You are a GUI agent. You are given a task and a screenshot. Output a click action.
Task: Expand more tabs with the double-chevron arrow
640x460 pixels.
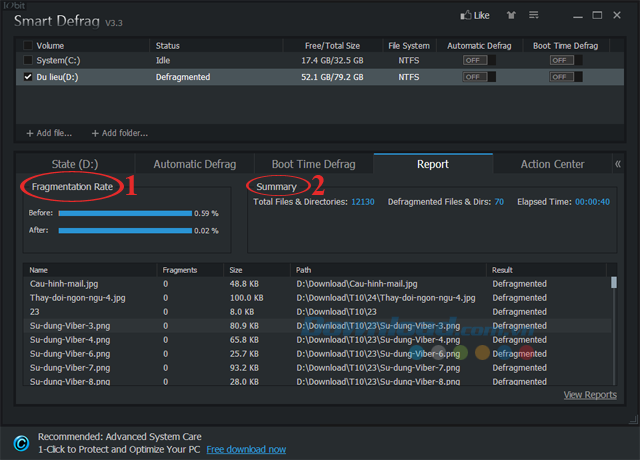[617, 164]
